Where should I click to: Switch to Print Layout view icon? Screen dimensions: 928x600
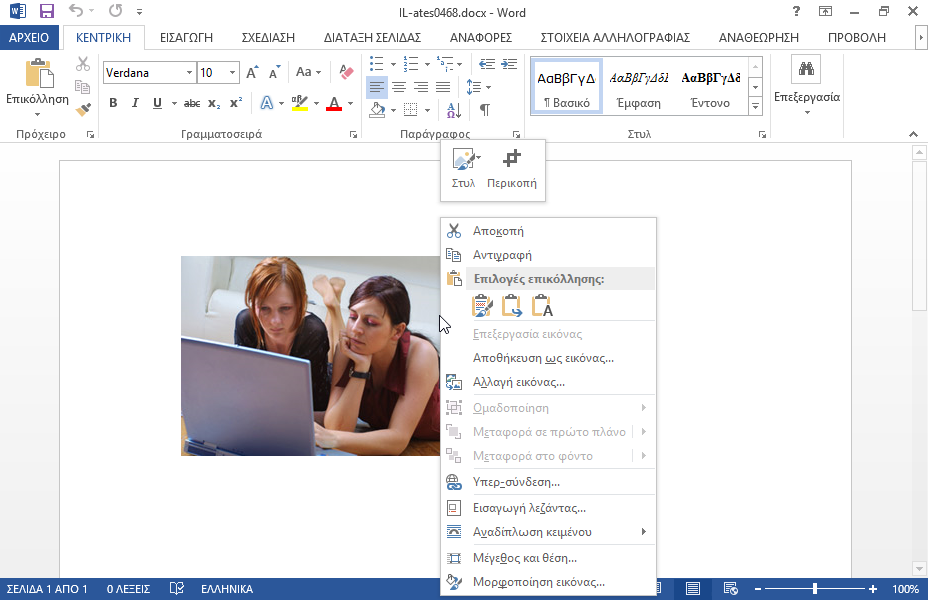[692, 589]
